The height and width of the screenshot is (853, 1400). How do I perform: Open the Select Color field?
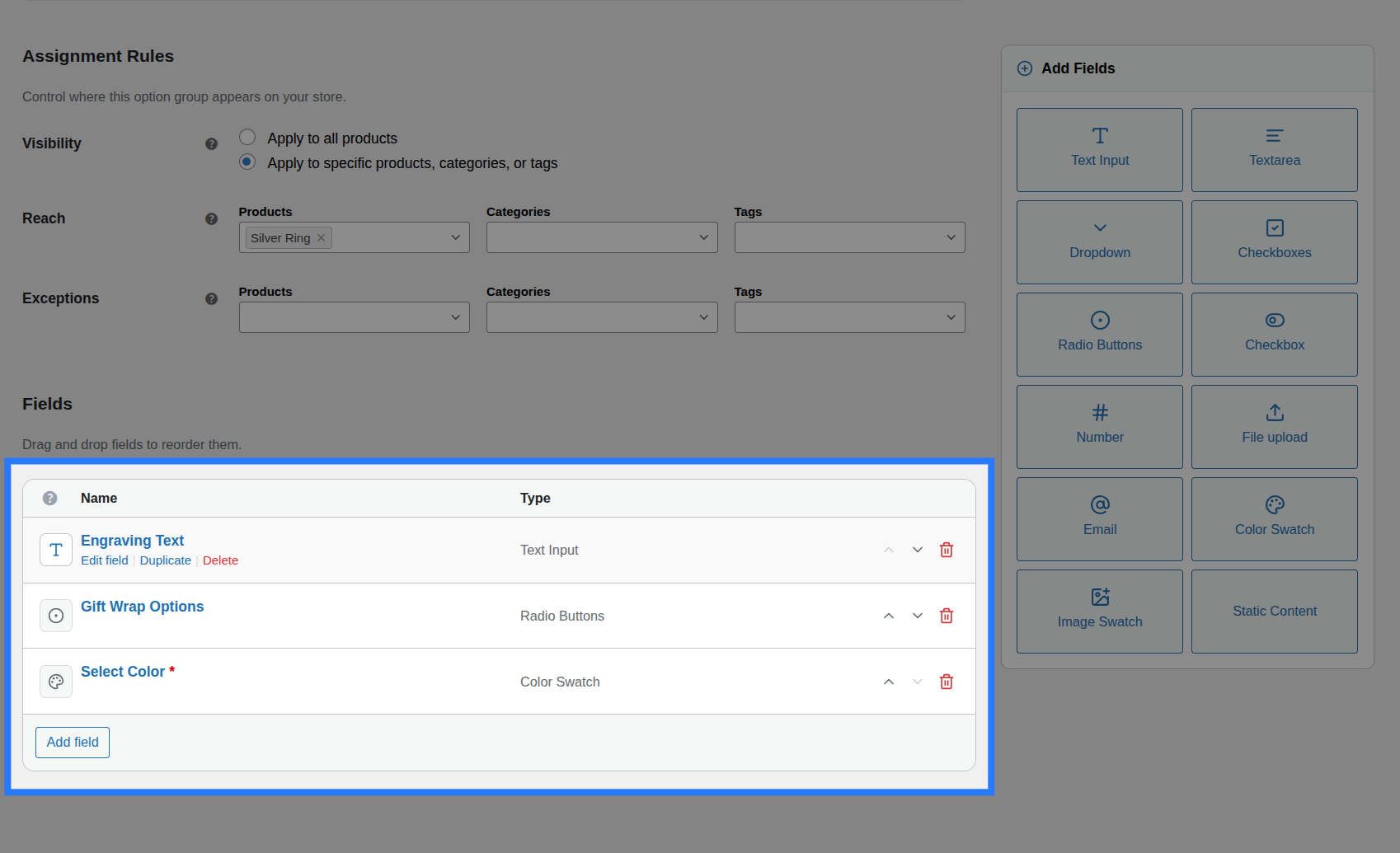[x=123, y=672]
